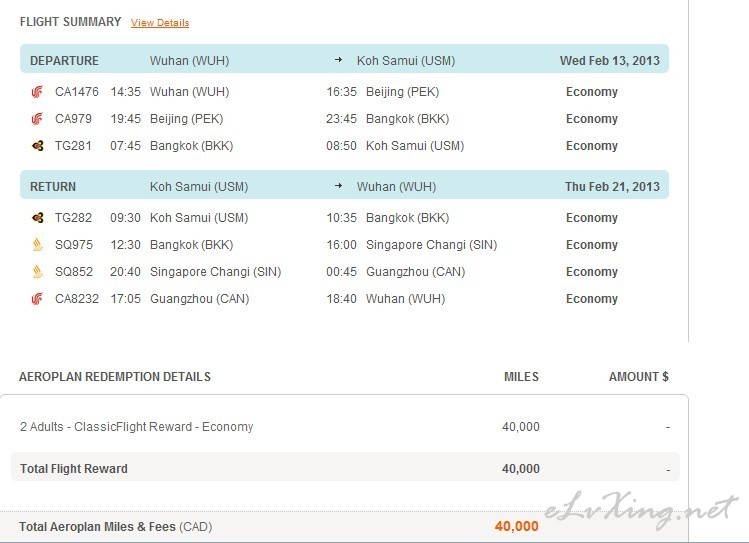Click Koh Samui (USM) in the DEPARTURE header

[x=406, y=61]
